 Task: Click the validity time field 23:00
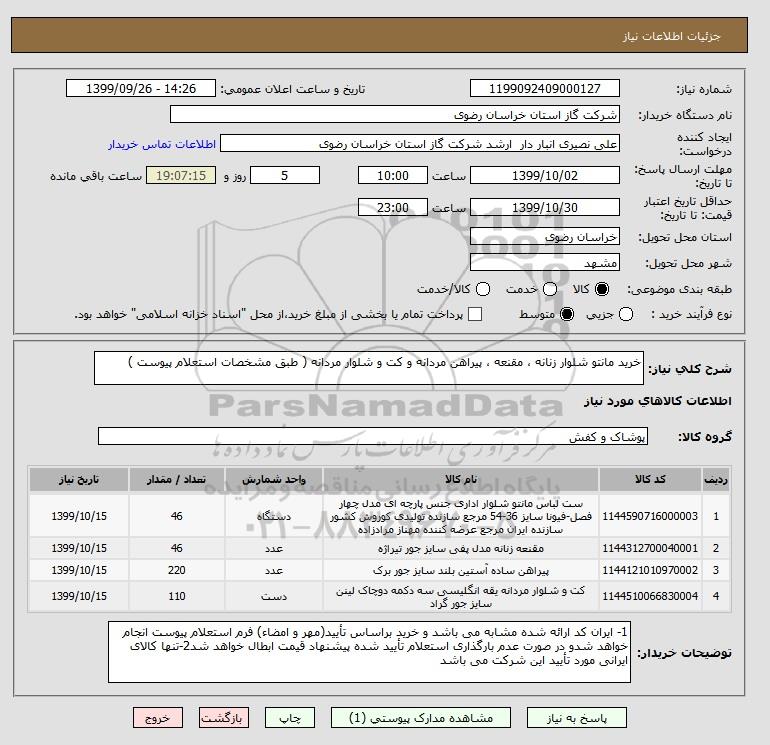(393, 207)
